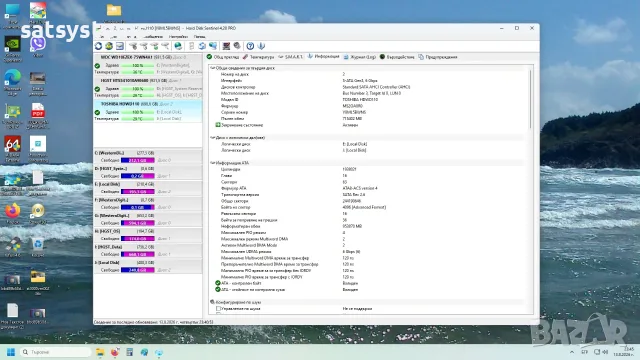Switch to the Общ преглед tab
The height and width of the screenshot is (360, 640).
coord(223,57)
